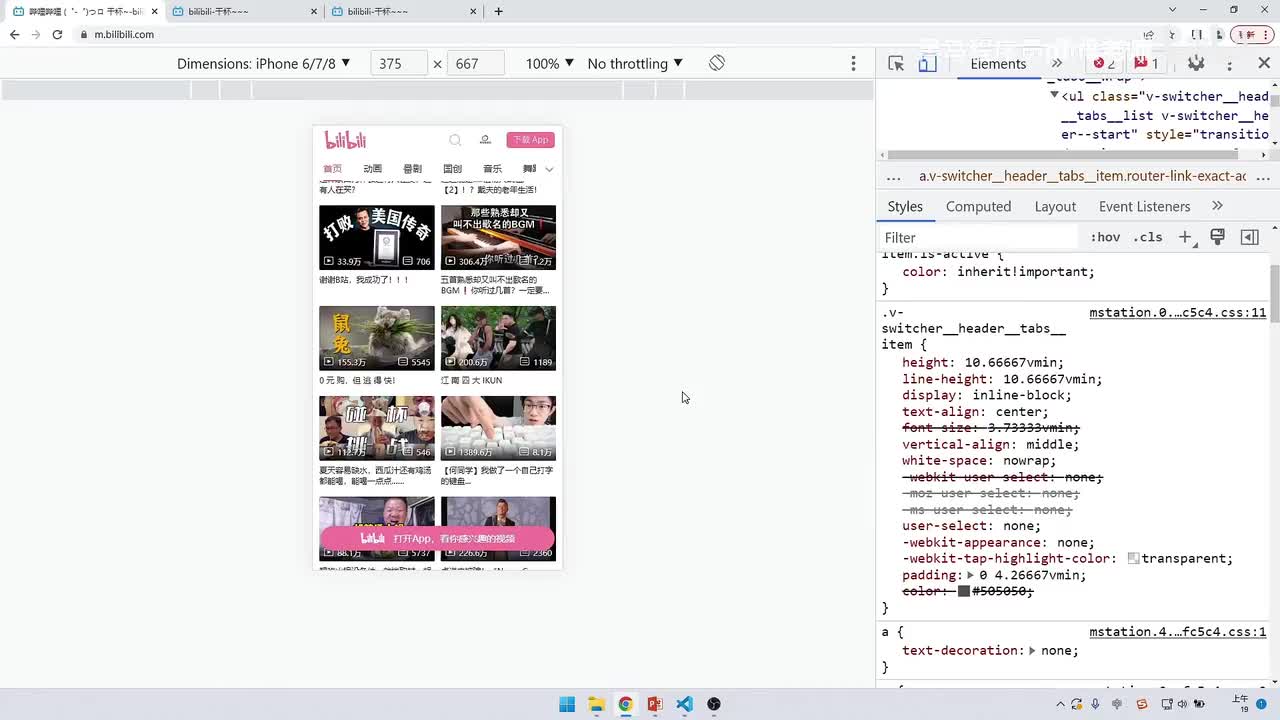This screenshot has height=720, width=1280.
Task: Open the Computed tab
Action: [x=978, y=206]
